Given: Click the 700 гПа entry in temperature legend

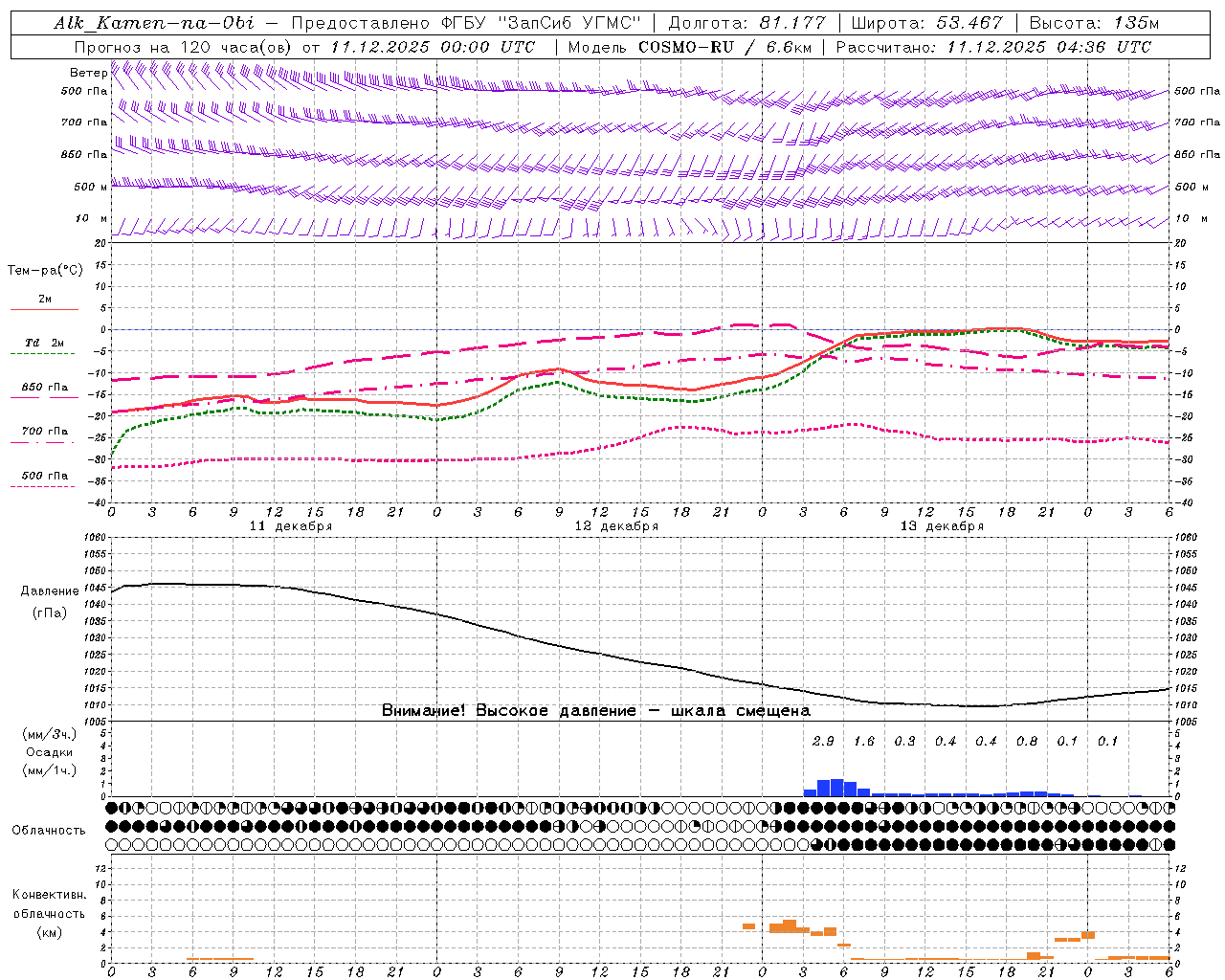Looking at the screenshot, I should click(x=45, y=431).
